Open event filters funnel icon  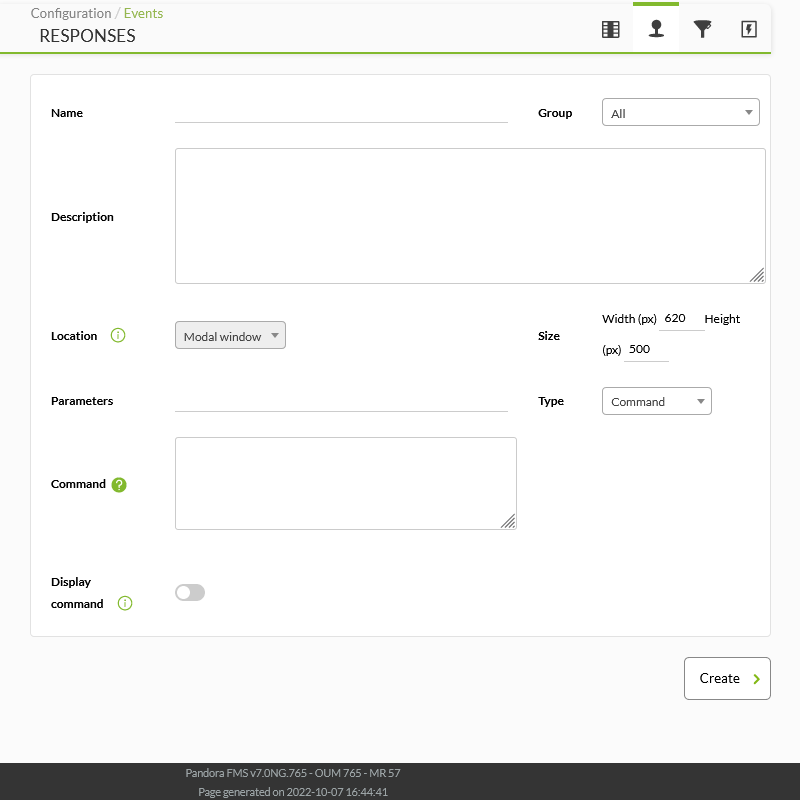click(702, 29)
